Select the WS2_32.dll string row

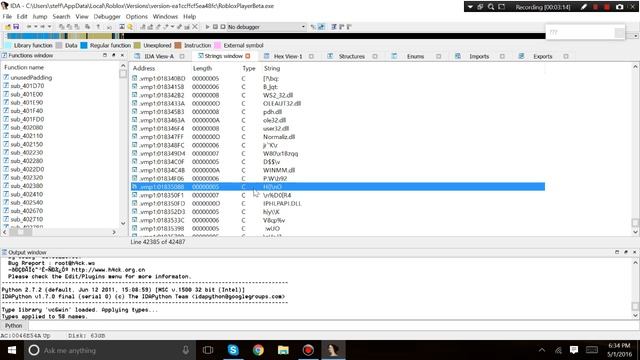pyautogui.click(x=338, y=95)
